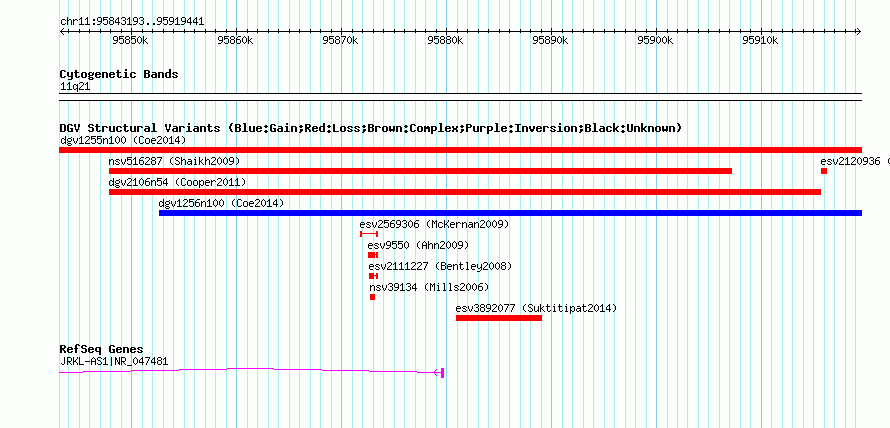Open the esv2569306 (McKernan2009) label
Screen dimensions: 890x428
434,224
